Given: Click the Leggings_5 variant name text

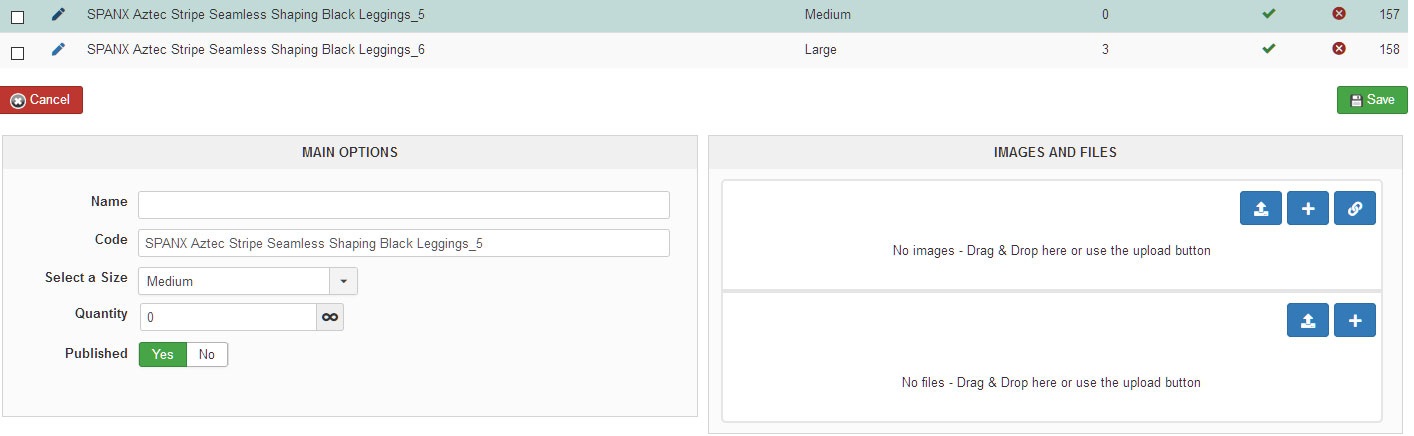Looking at the screenshot, I should 256,15.
